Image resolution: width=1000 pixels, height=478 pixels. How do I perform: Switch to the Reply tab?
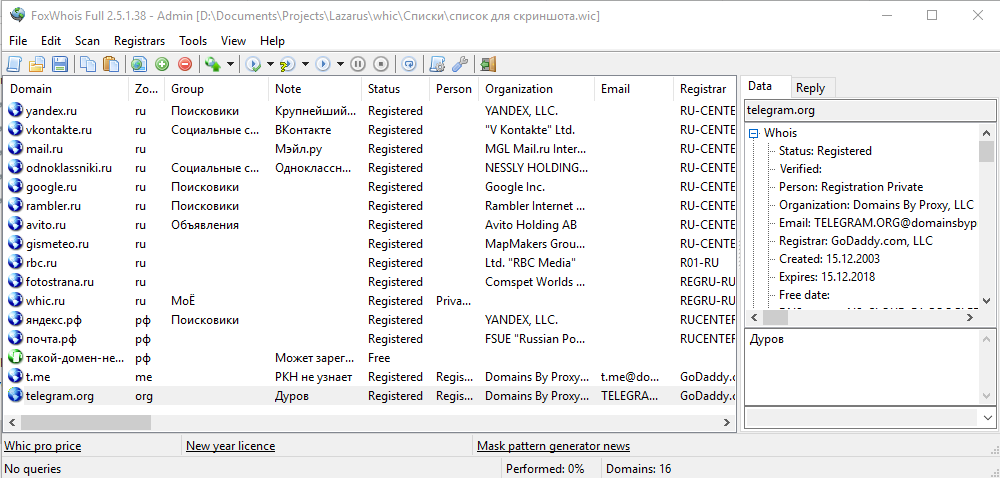pos(811,88)
